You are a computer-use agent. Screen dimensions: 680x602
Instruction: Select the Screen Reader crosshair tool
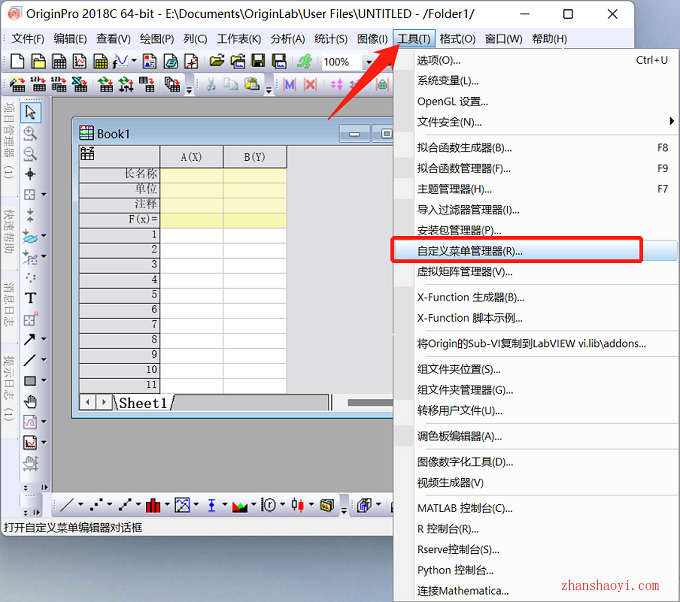[30, 174]
